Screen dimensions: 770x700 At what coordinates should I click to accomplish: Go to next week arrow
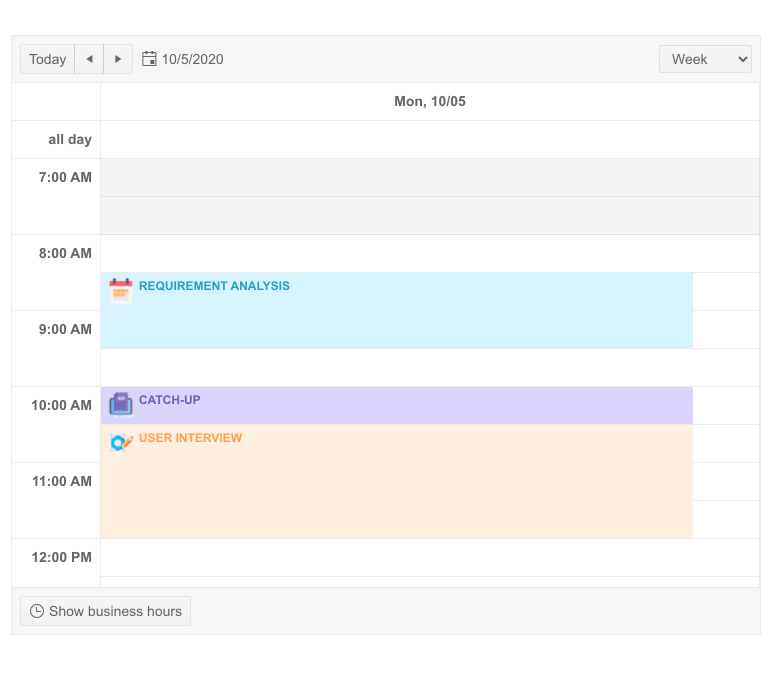118,59
